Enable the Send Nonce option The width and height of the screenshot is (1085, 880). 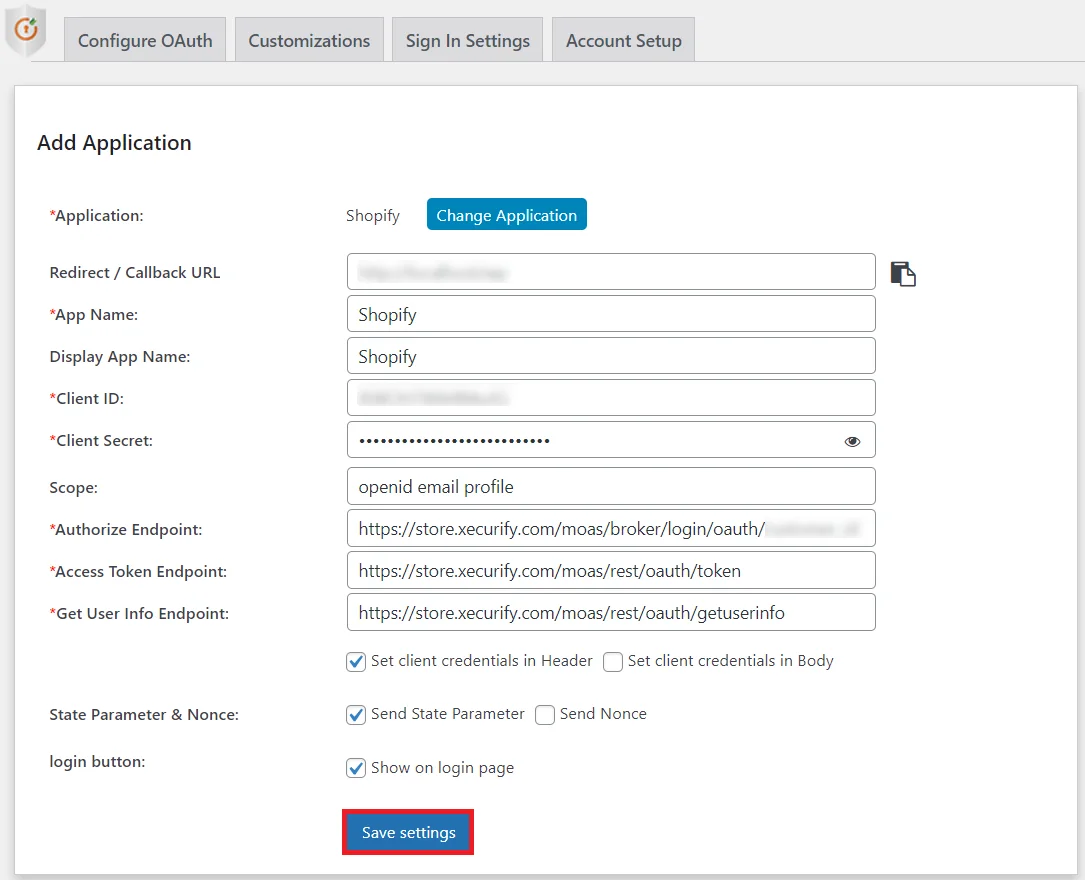click(544, 714)
